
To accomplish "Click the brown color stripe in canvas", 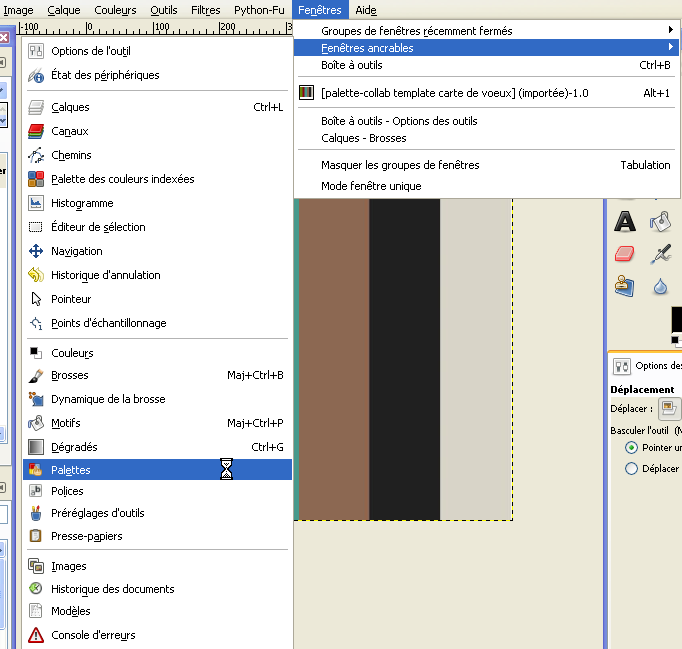I will click(x=334, y=359).
